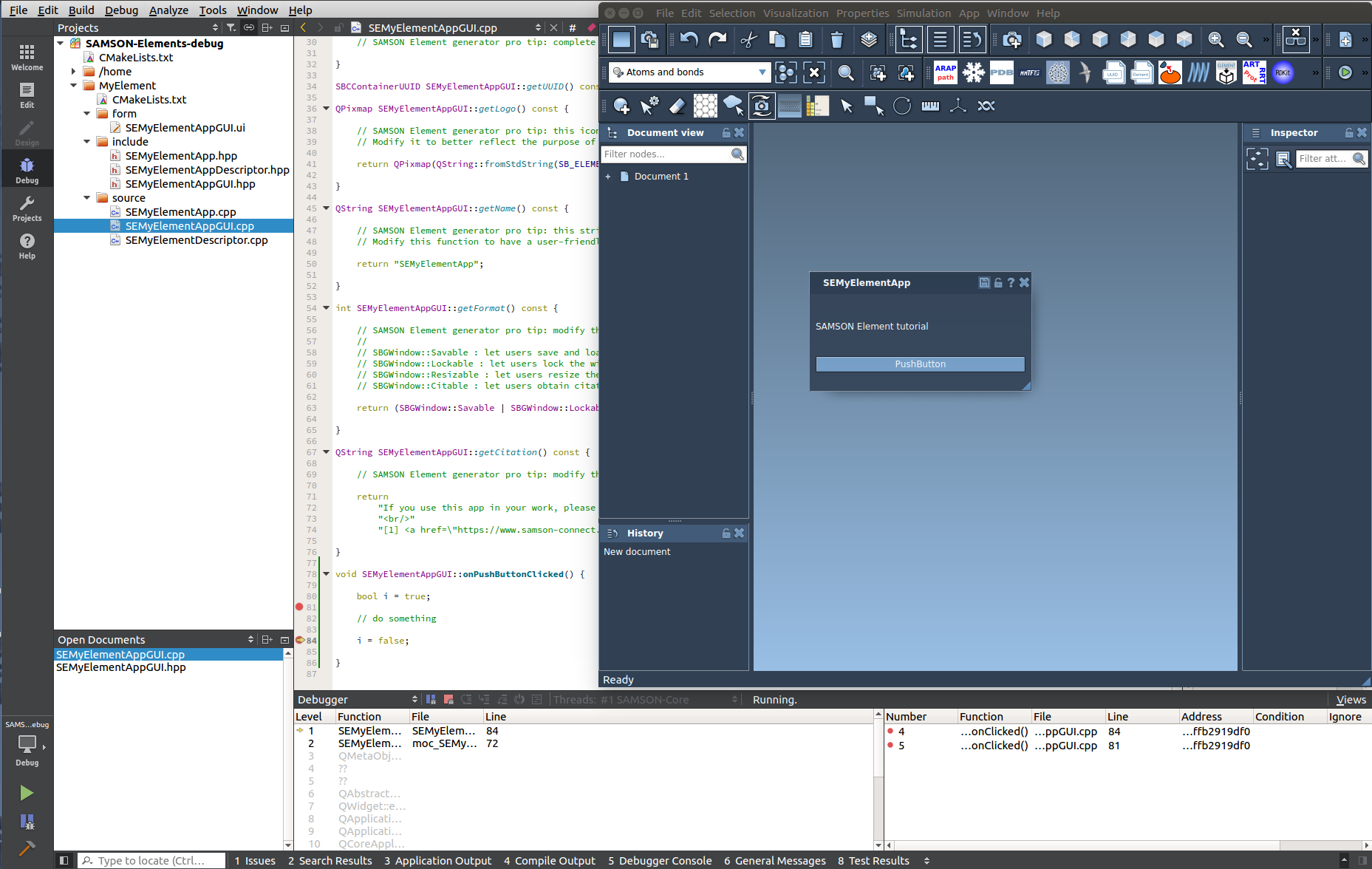Click the Type to locate field

151,860
